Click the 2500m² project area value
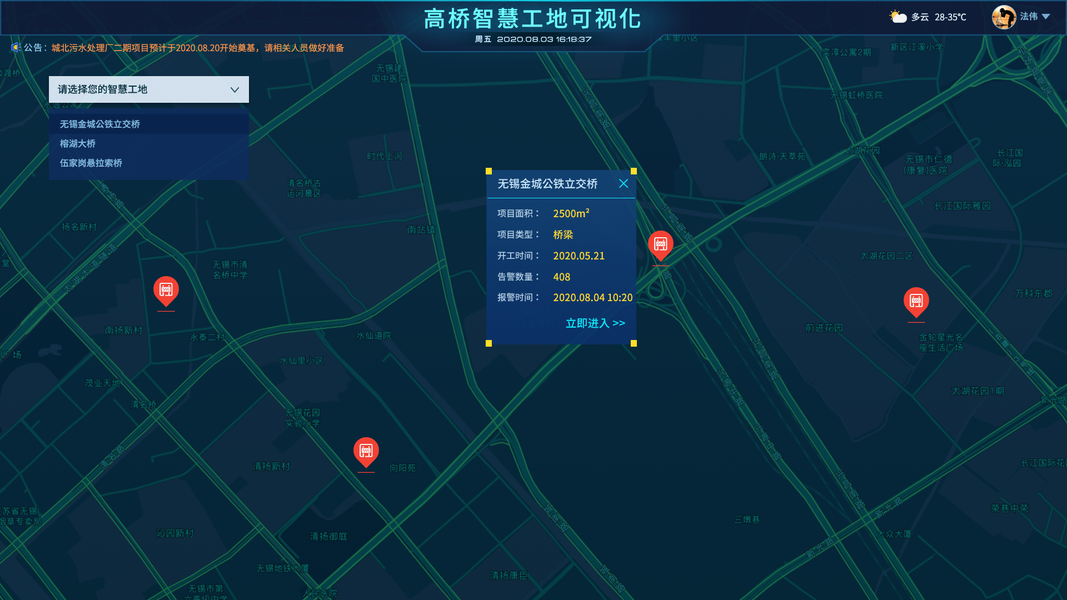The image size is (1067, 600). (571, 214)
